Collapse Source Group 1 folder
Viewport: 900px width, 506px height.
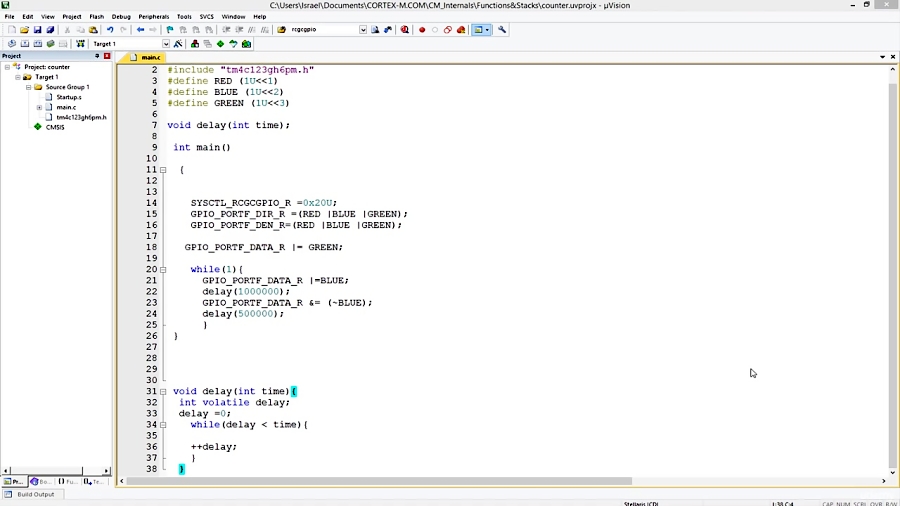29,87
